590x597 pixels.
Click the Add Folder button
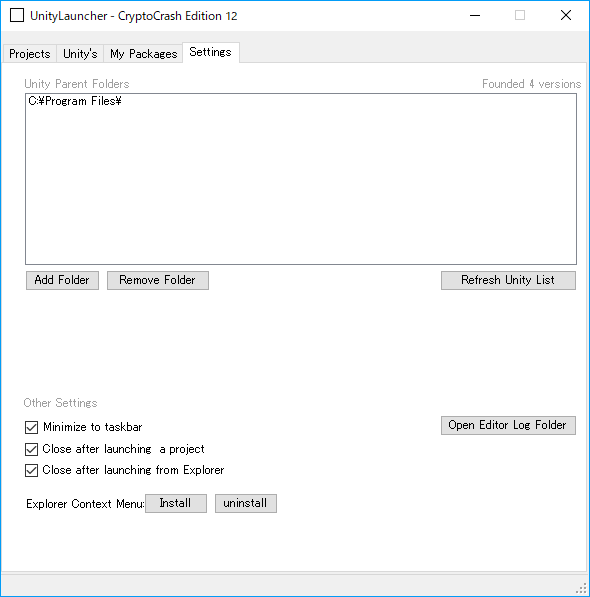(62, 280)
